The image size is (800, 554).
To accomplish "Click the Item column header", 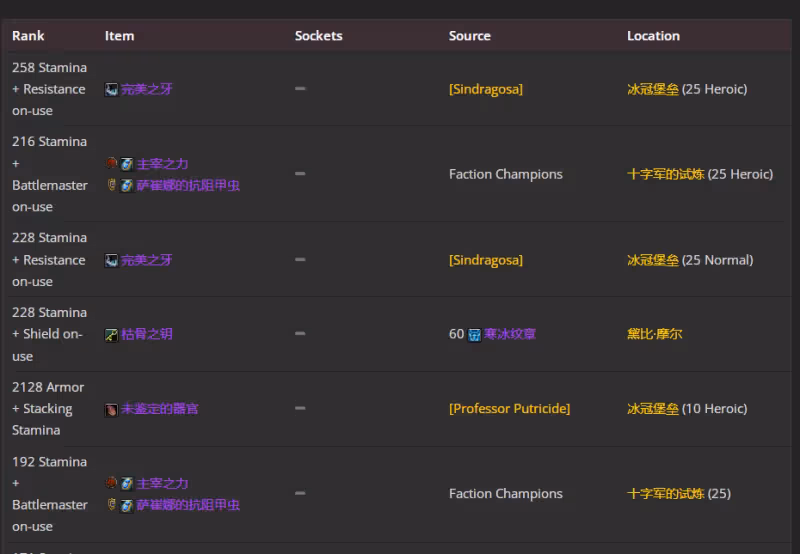I will tap(119, 36).
